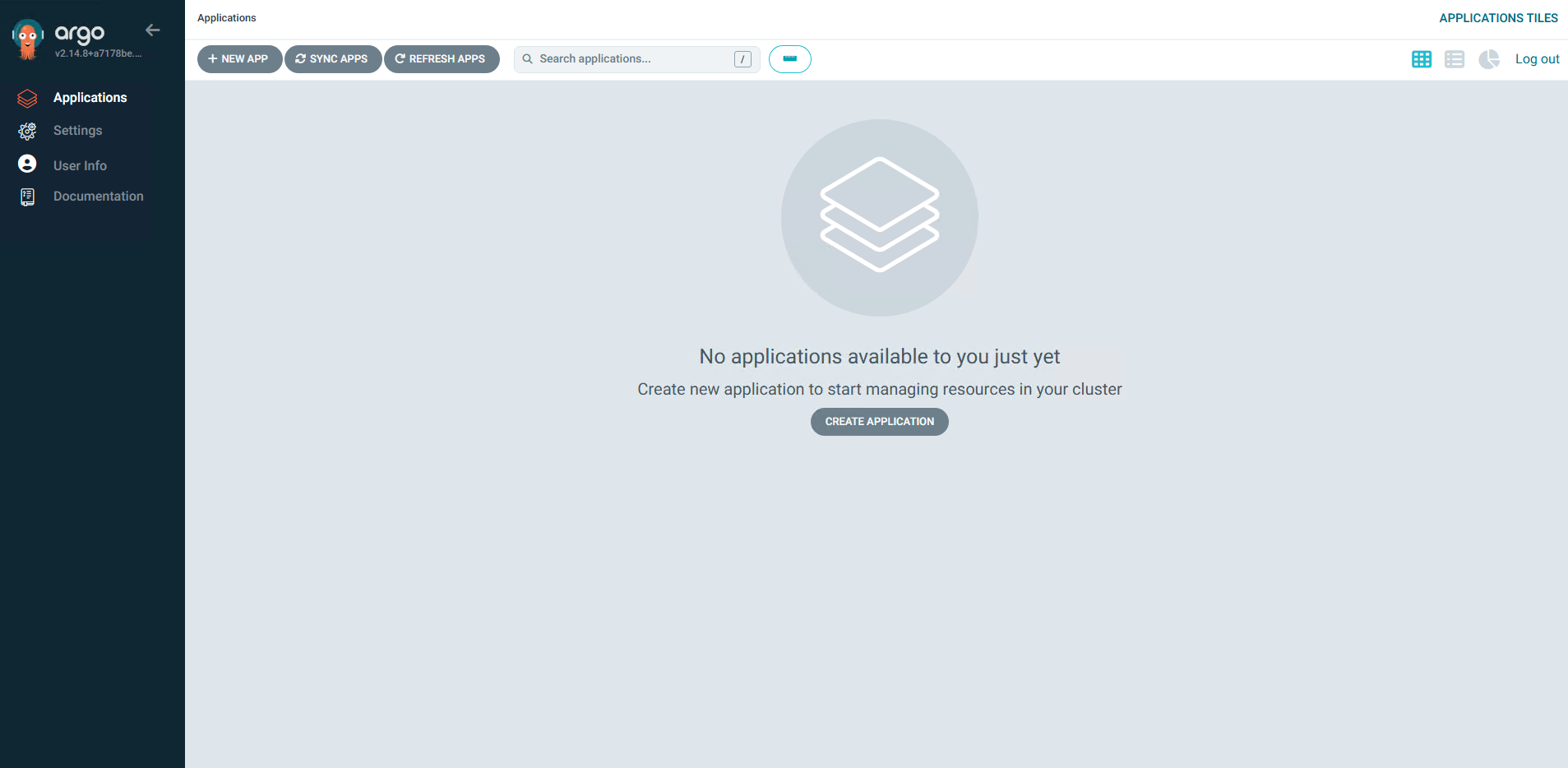Switch to the list view
This screenshot has width=1568, height=768.
coord(1454,59)
